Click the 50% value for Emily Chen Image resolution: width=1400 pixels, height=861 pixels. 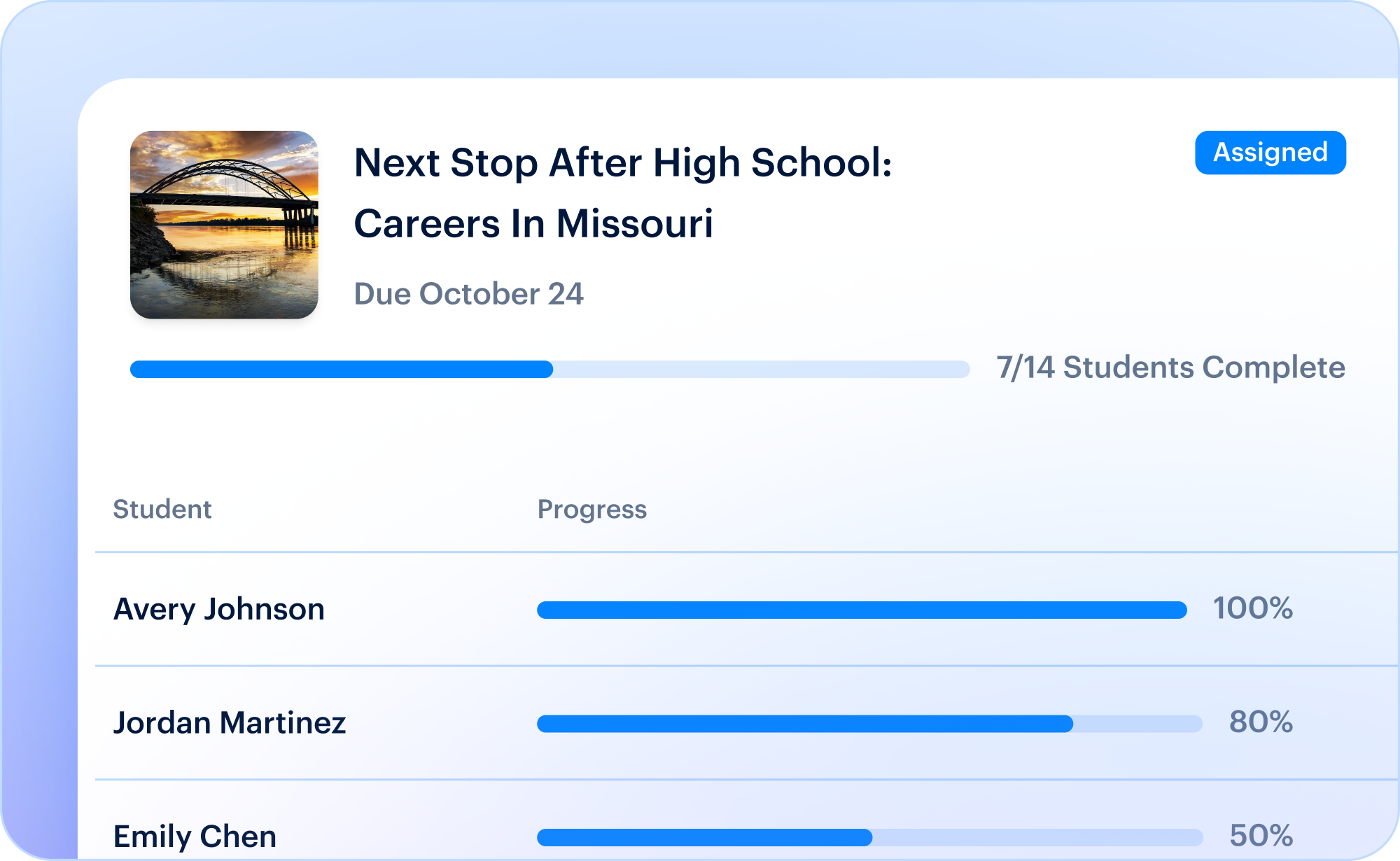point(1261,835)
